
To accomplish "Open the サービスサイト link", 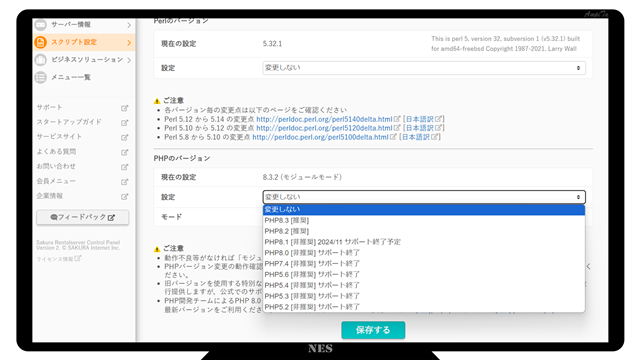I will click(x=59, y=137).
